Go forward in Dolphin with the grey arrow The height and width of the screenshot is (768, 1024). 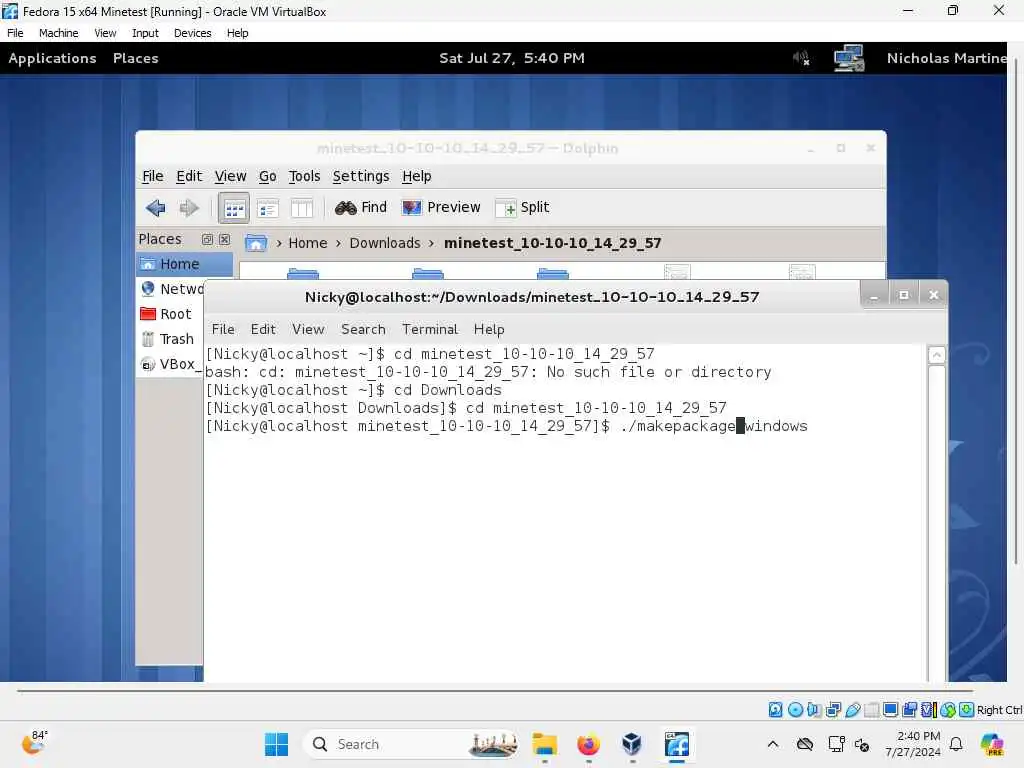tap(189, 208)
